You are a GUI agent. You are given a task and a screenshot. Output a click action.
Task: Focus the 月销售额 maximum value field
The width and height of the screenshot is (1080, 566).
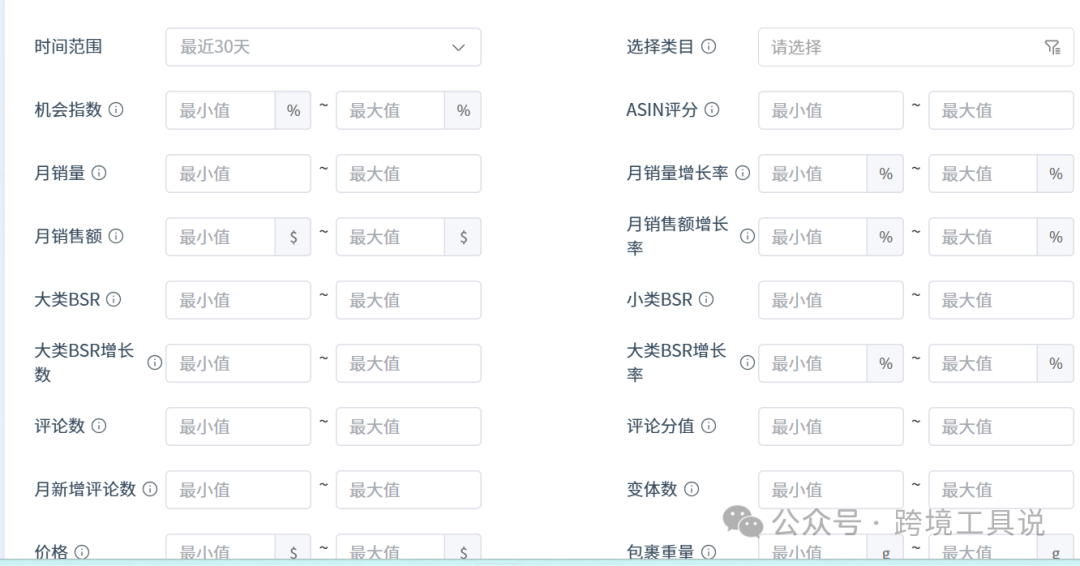(x=391, y=237)
